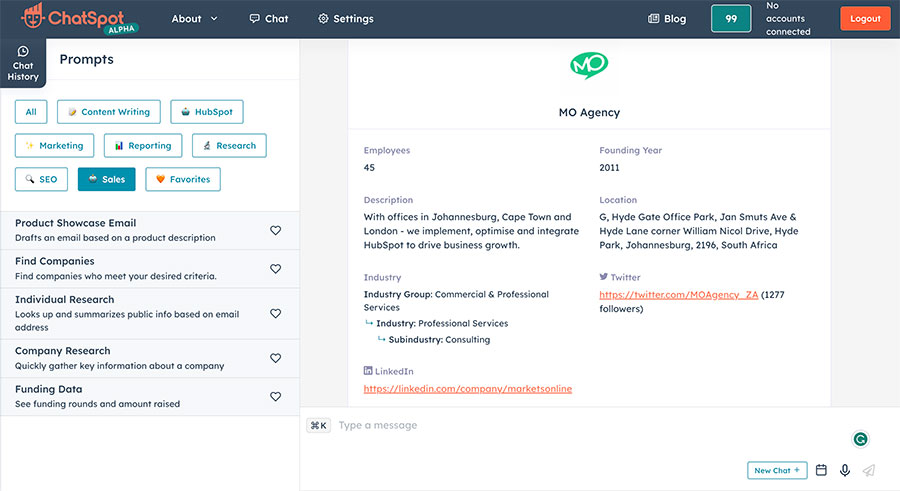This screenshot has height=491, width=900.
Task: Click the Twitter bird icon
Action: pos(603,277)
